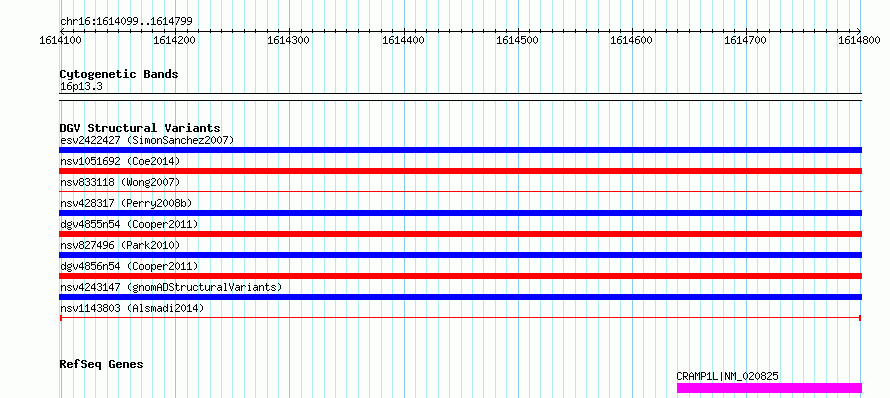
Task: Click the blue bar under esv2422427
Action: tap(460, 150)
